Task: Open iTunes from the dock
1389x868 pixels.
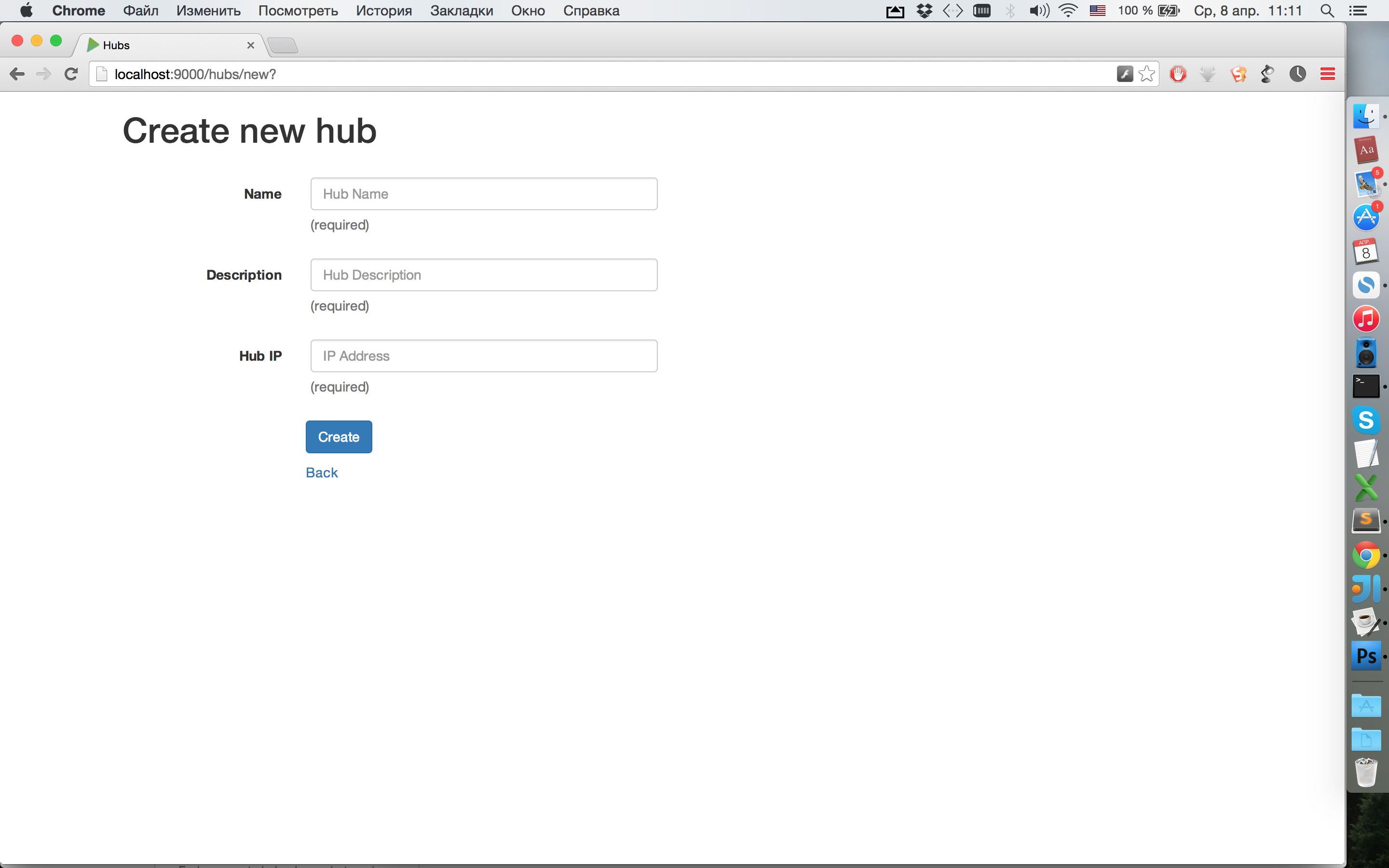Action: [x=1366, y=319]
